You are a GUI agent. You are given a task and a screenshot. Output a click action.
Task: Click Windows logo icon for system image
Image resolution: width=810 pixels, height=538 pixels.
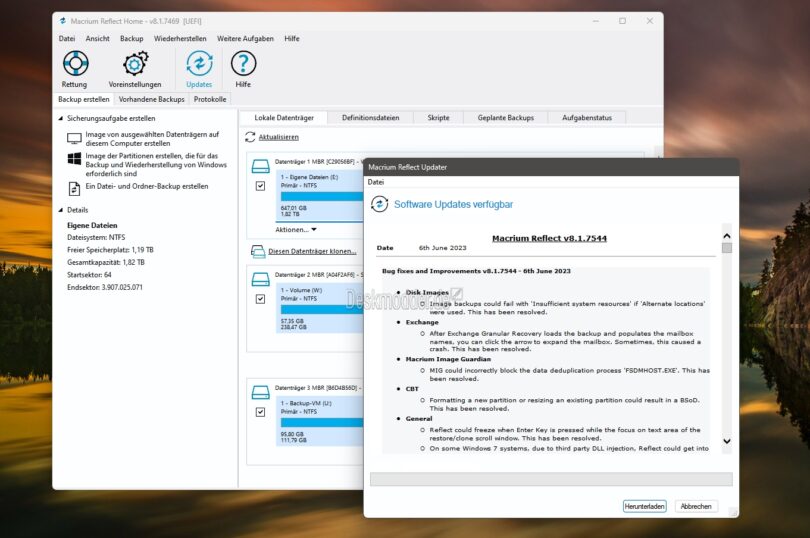click(x=74, y=159)
